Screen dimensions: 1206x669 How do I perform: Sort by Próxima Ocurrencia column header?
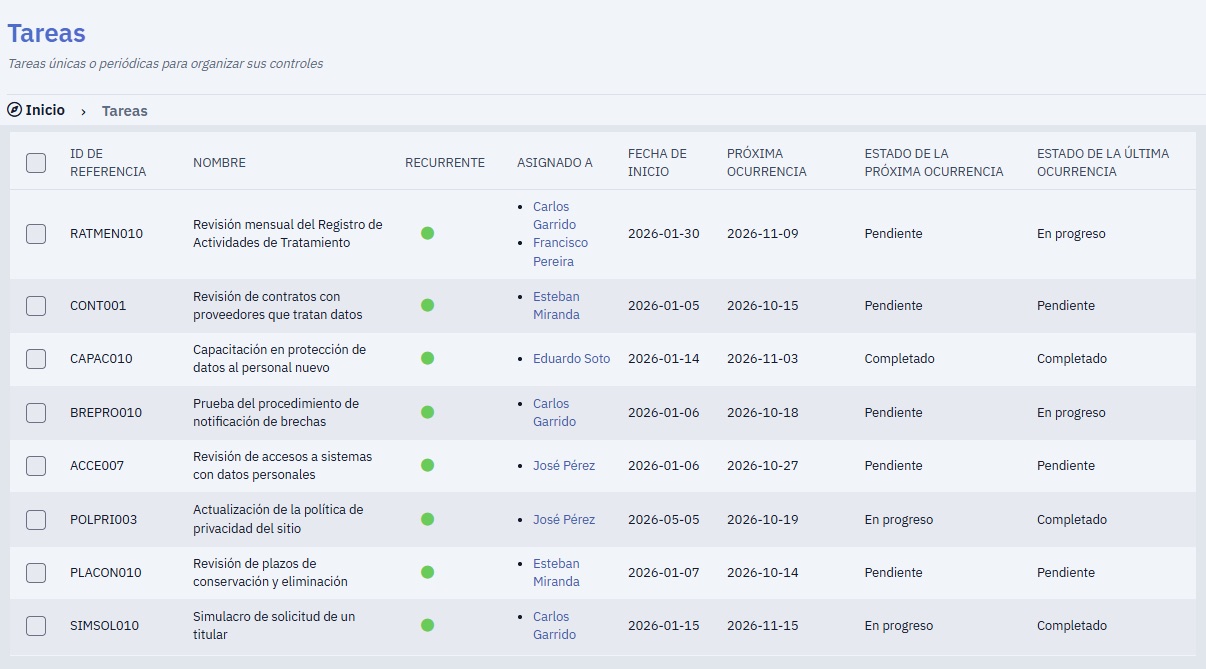(x=767, y=162)
